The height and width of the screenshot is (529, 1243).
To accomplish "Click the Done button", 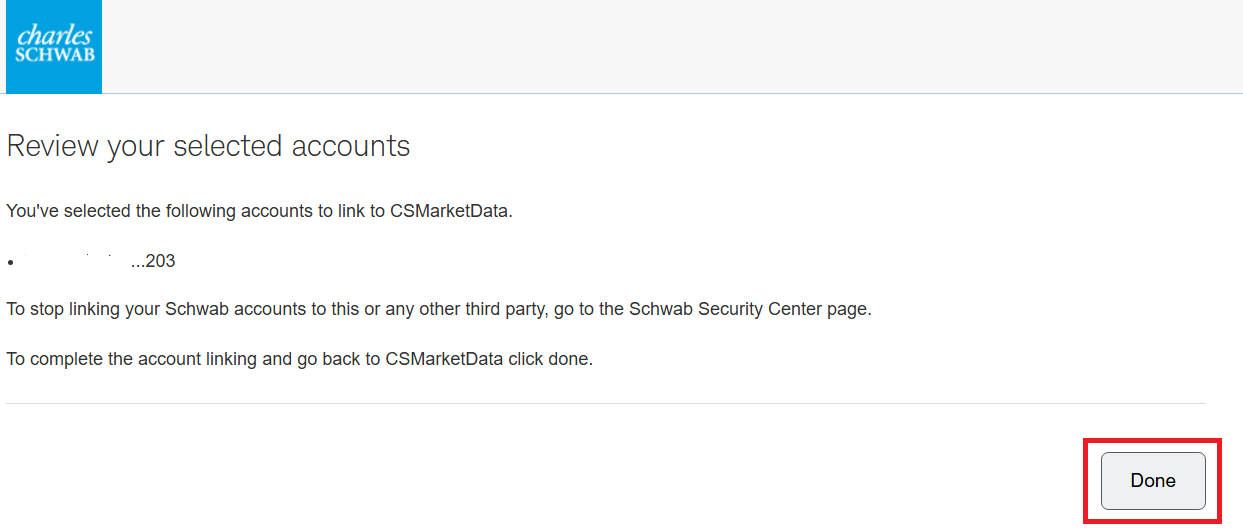I will pyautogui.click(x=1153, y=480).
